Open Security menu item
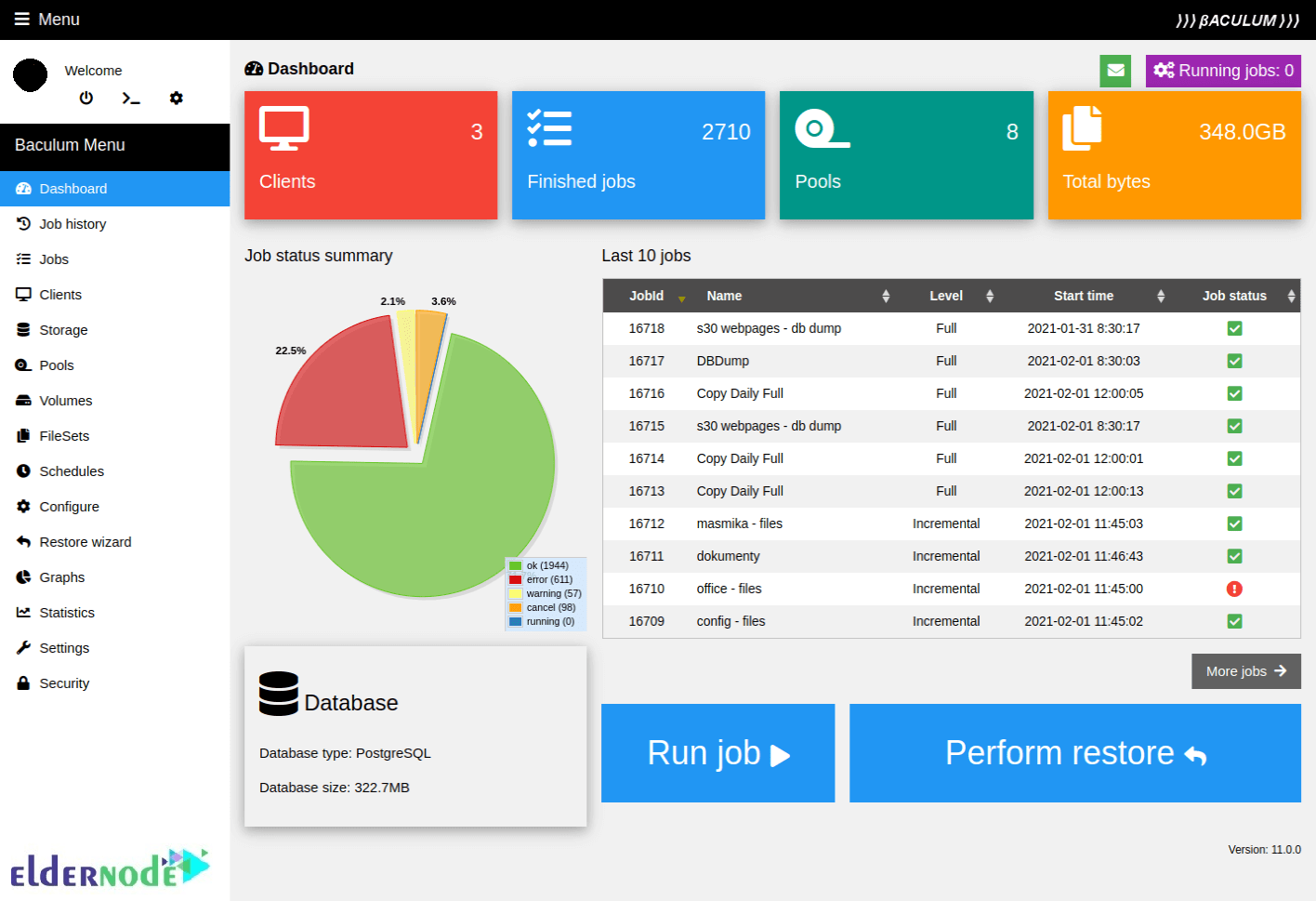1316x901 pixels. click(114, 683)
